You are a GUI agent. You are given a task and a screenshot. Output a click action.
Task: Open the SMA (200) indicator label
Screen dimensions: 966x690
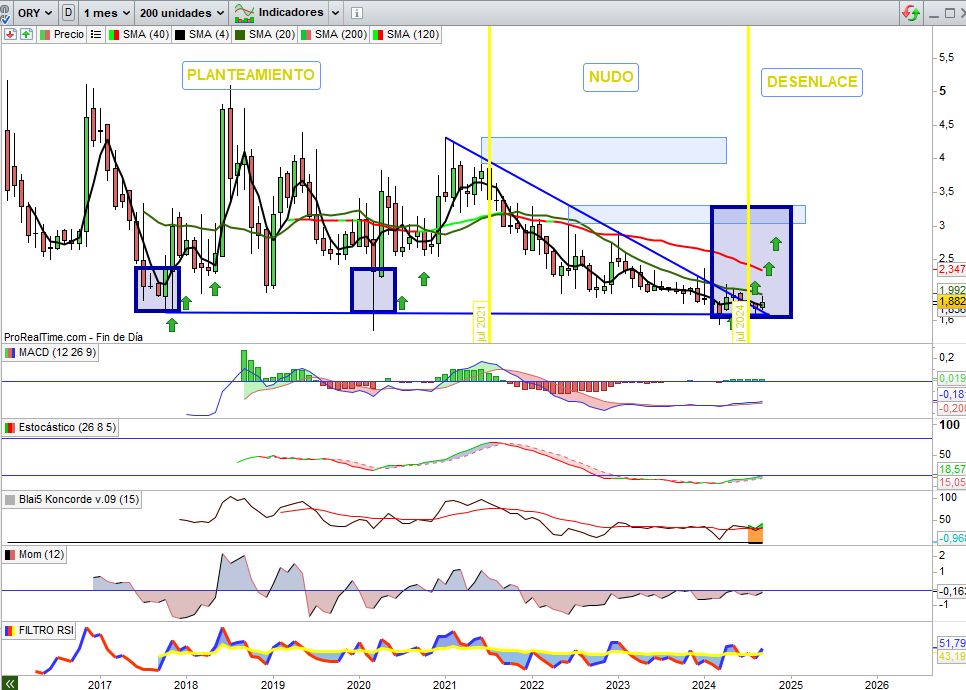pos(341,34)
